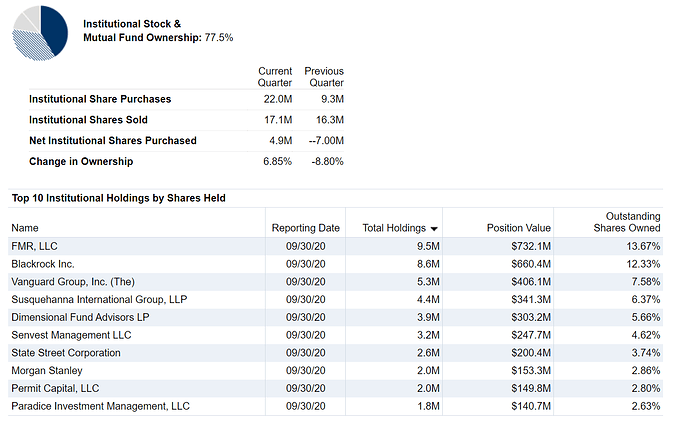Select Susquehanna International Group, LLP
The image size is (690, 434).
pos(99,299)
